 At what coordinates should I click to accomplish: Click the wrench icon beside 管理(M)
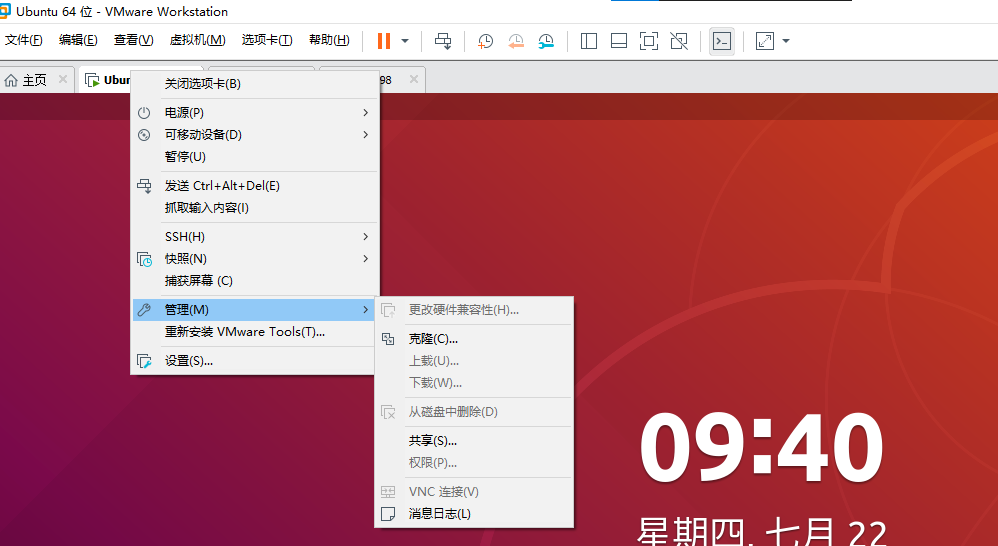(144, 310)
